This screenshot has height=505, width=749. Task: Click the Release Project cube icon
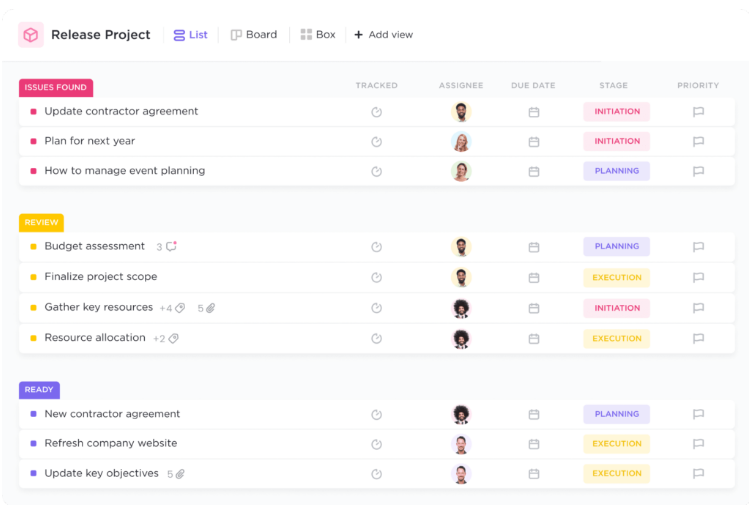point(31,35)
